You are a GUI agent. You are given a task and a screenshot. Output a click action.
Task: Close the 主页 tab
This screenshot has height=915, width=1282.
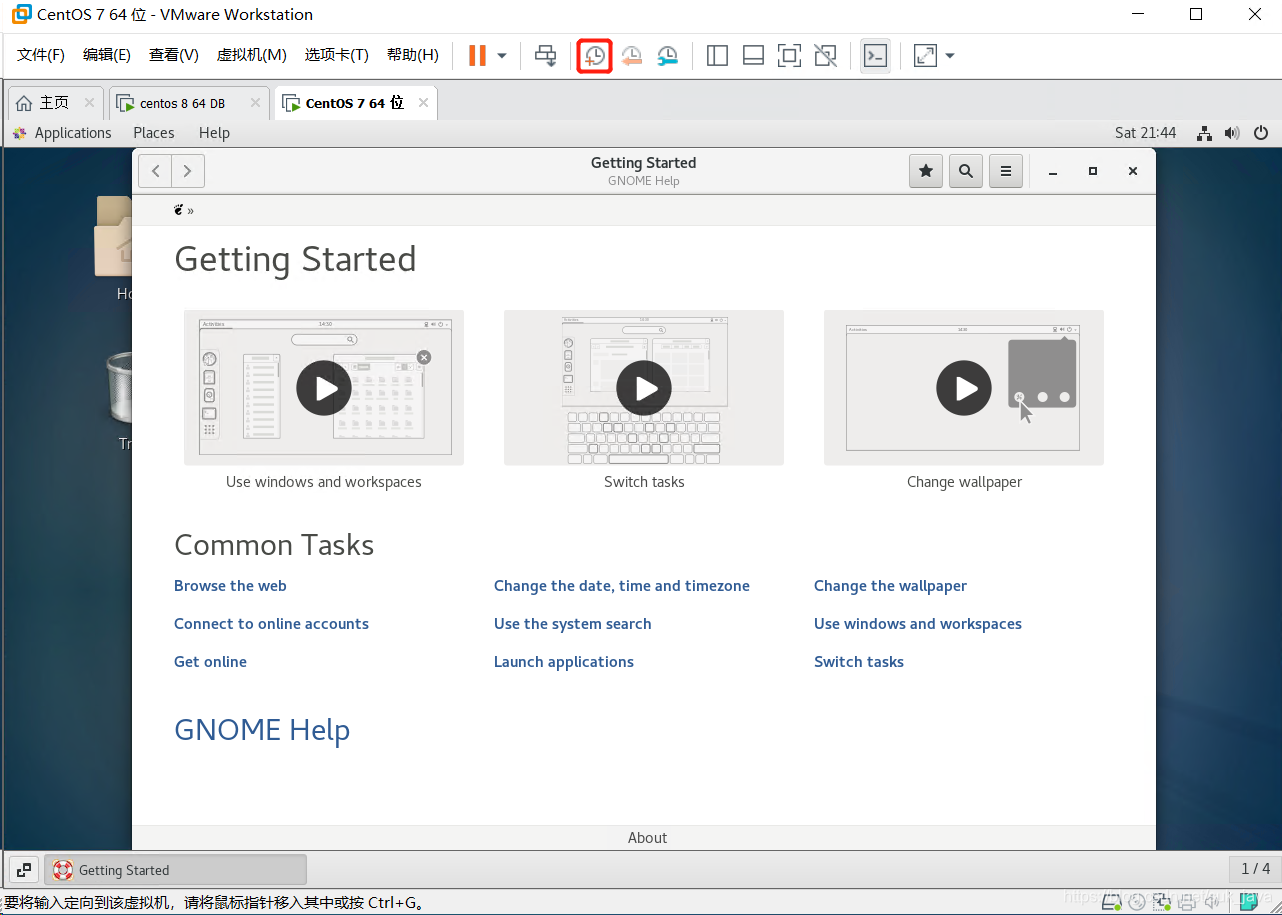coord(89,103)
